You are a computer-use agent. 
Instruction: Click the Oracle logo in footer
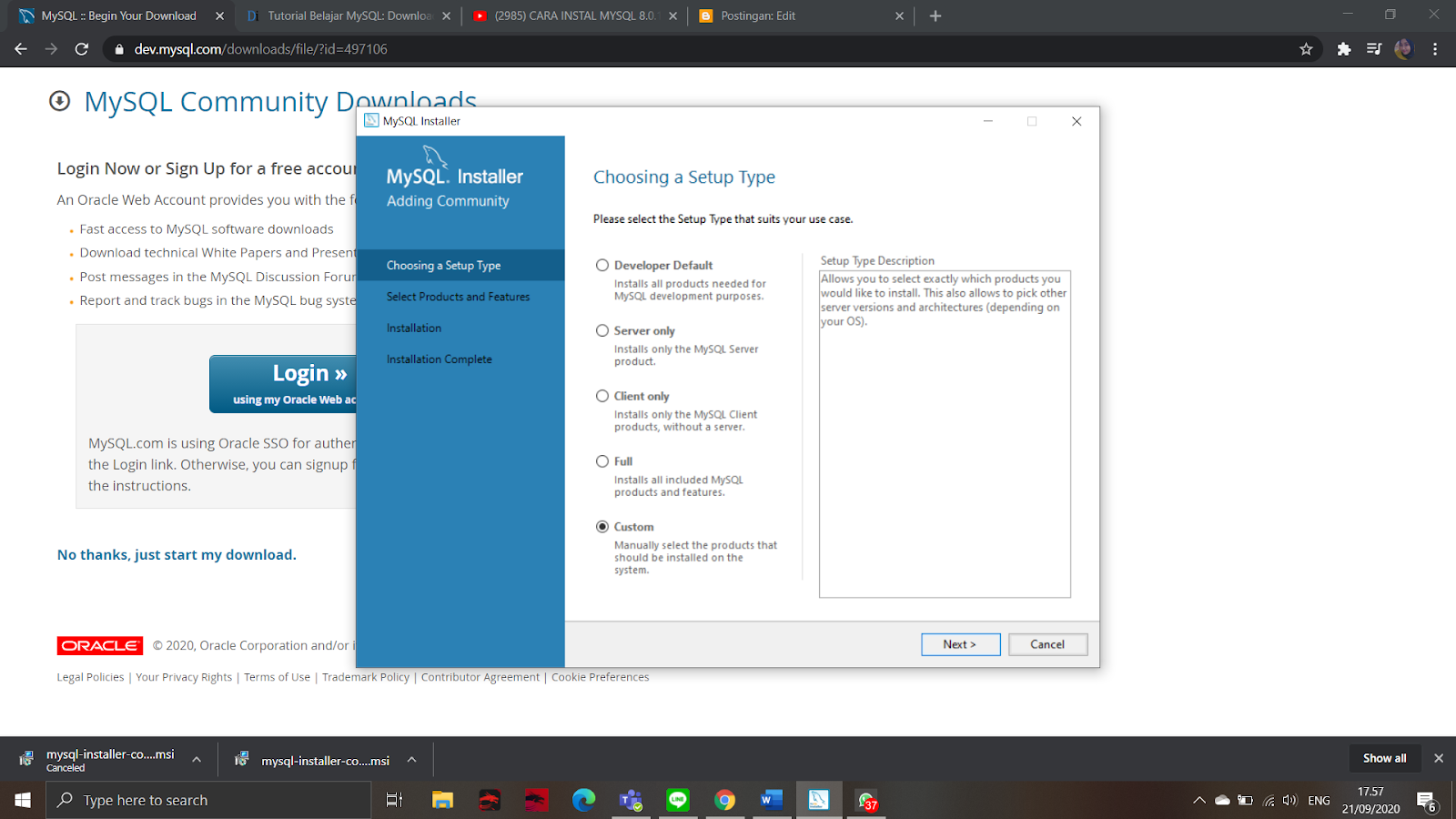(100, 645)
